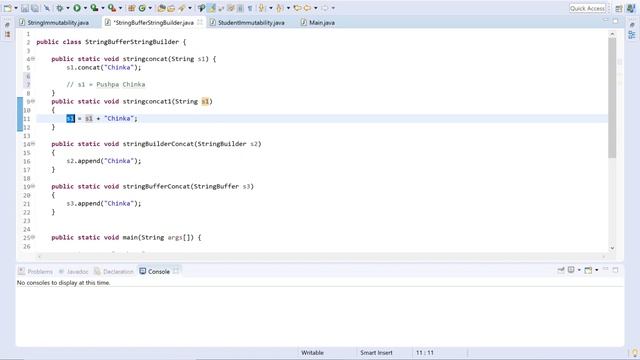The image size is (640, 360).
Task: Open the External Tools dropdown arrow
Action: coord(120,8)
